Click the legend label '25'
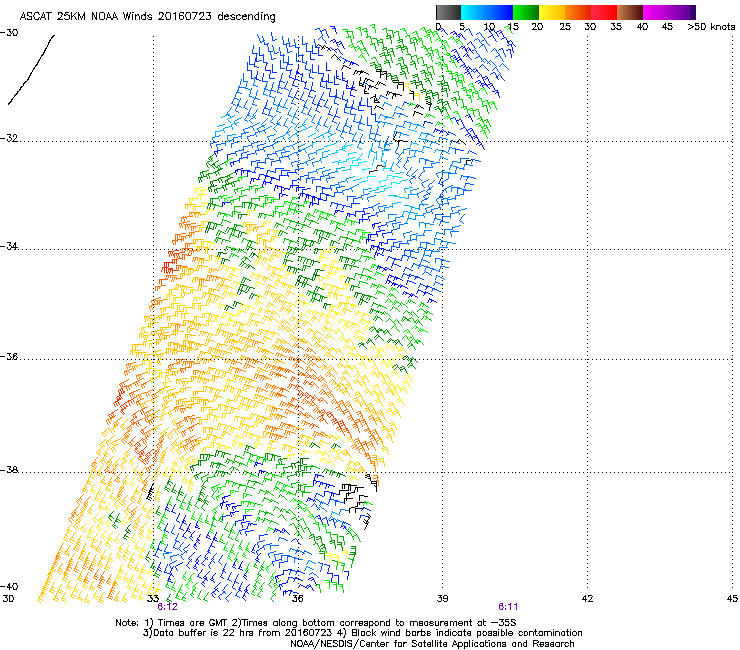The height and width of the screenshot is (650, 740). 564,27
